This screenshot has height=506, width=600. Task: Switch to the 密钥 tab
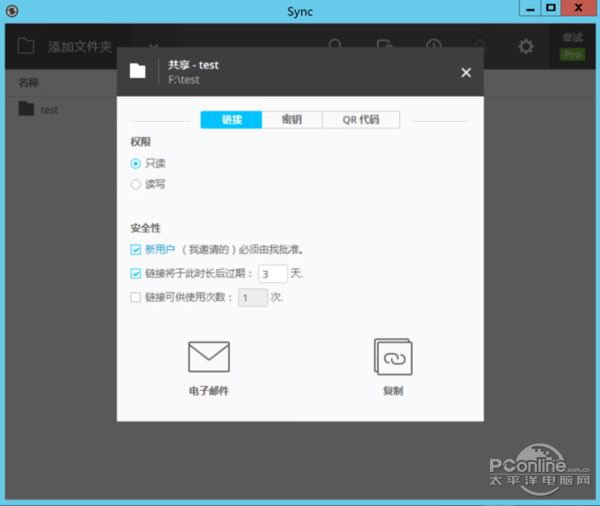click(292, 120)
